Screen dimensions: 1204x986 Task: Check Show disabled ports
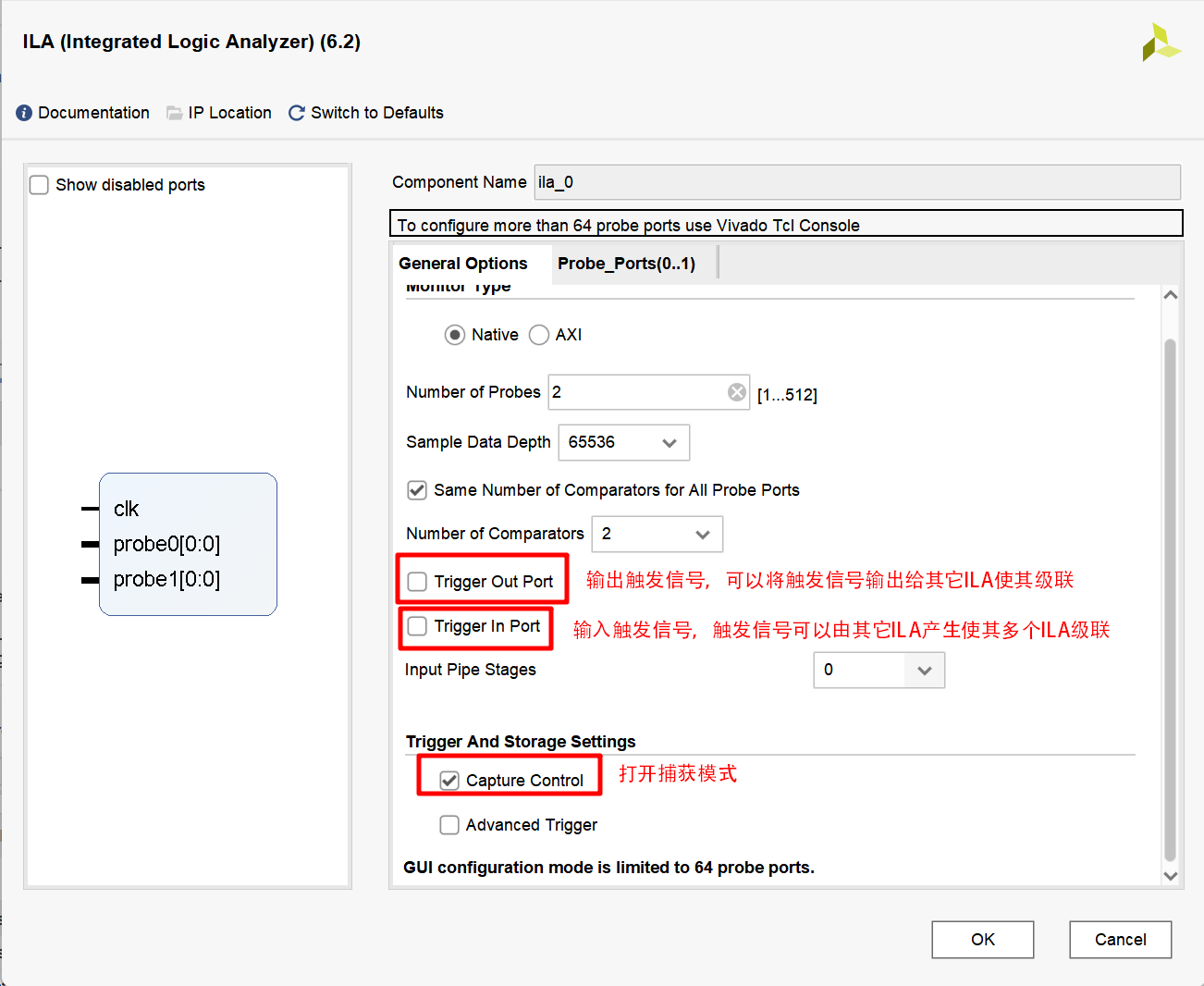click(39, 184)
